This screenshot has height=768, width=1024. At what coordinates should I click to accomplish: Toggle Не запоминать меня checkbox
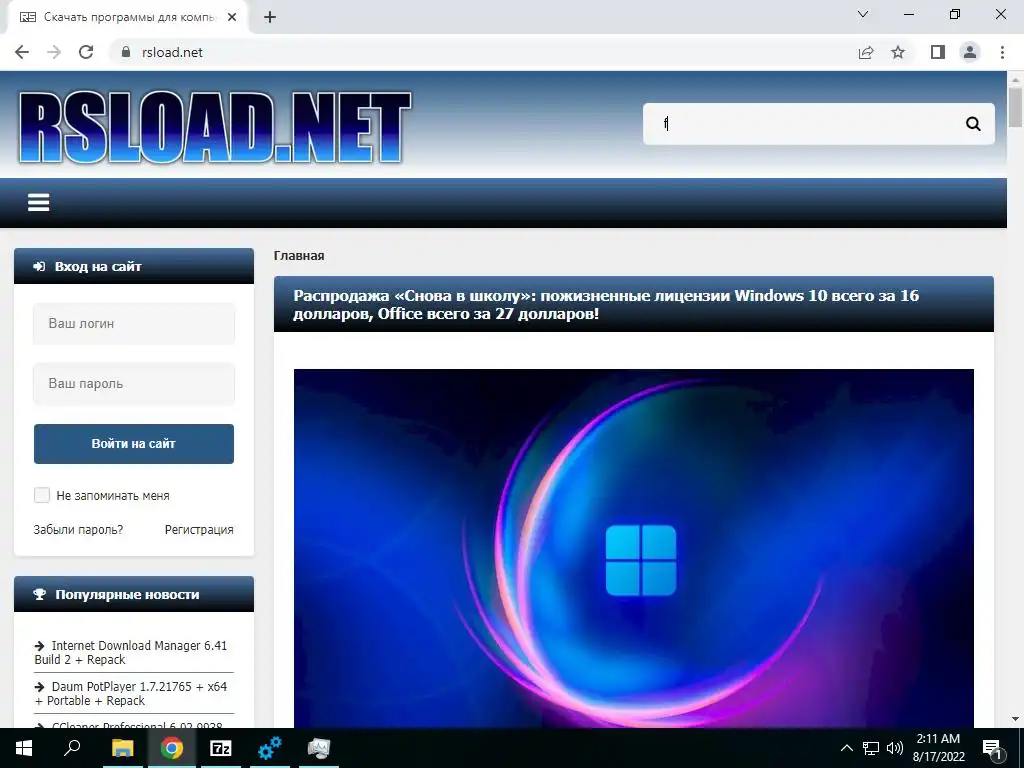point(42,495)
